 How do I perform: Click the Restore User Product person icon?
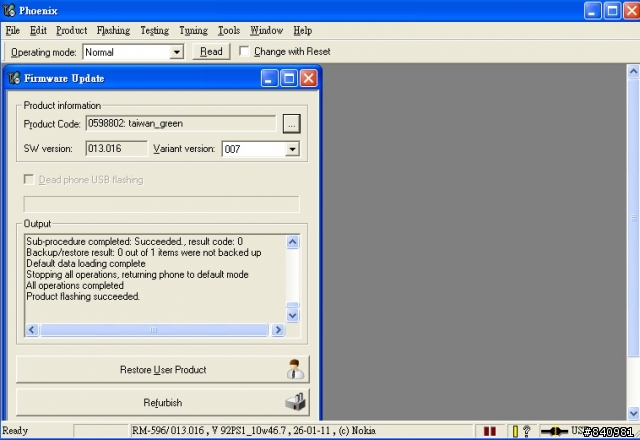coord(295,369)
